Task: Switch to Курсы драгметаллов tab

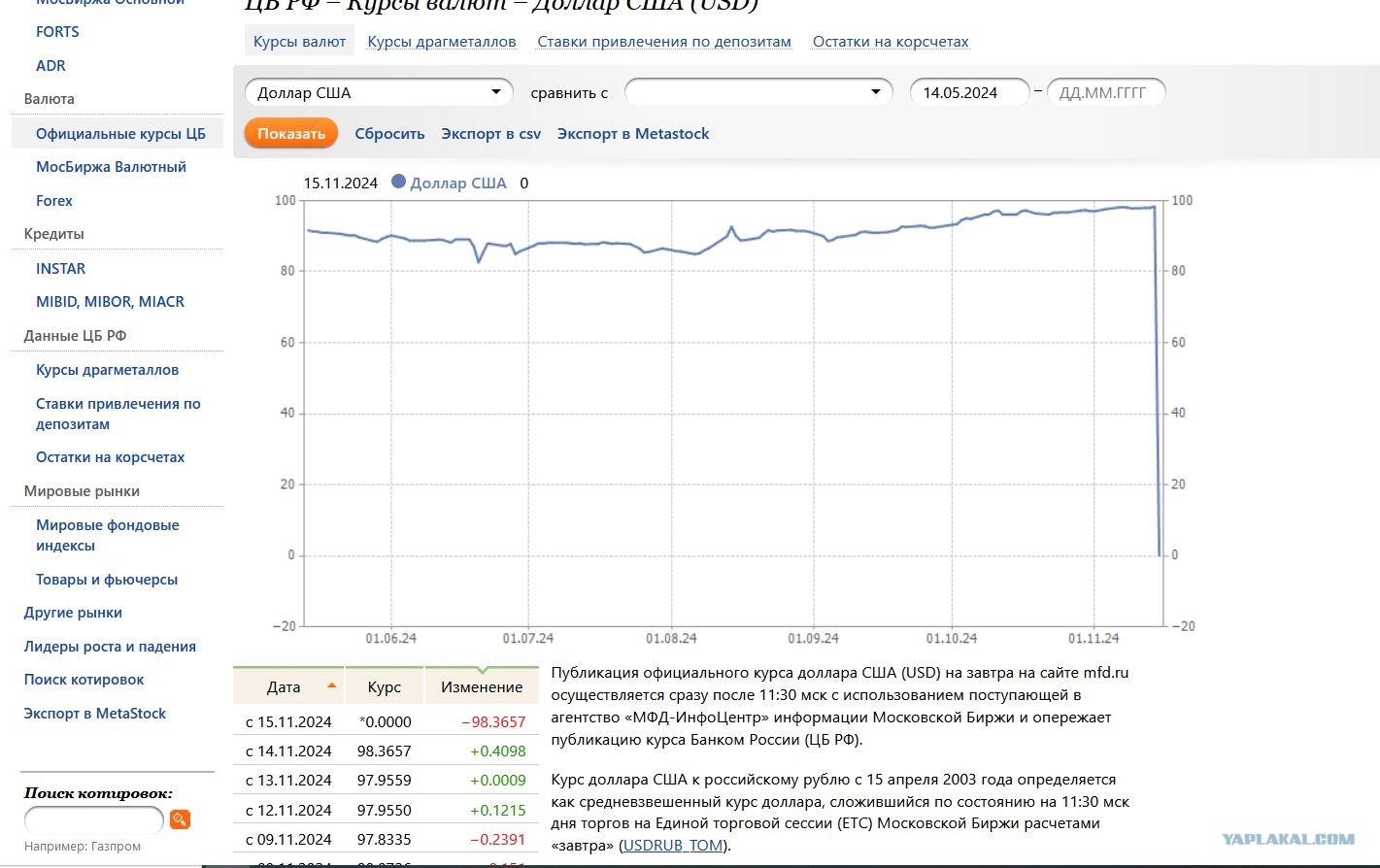Action: click(x=442, y=42)
